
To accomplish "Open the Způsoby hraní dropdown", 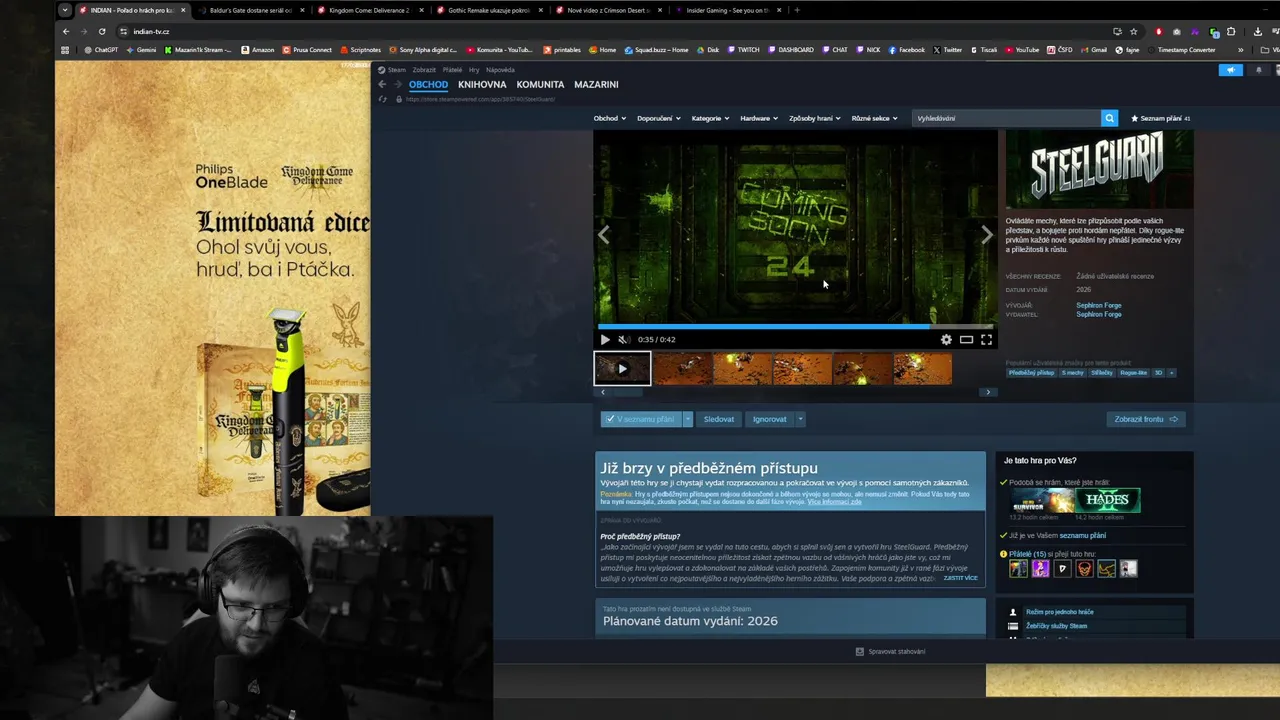I will (x=814, y=118).
